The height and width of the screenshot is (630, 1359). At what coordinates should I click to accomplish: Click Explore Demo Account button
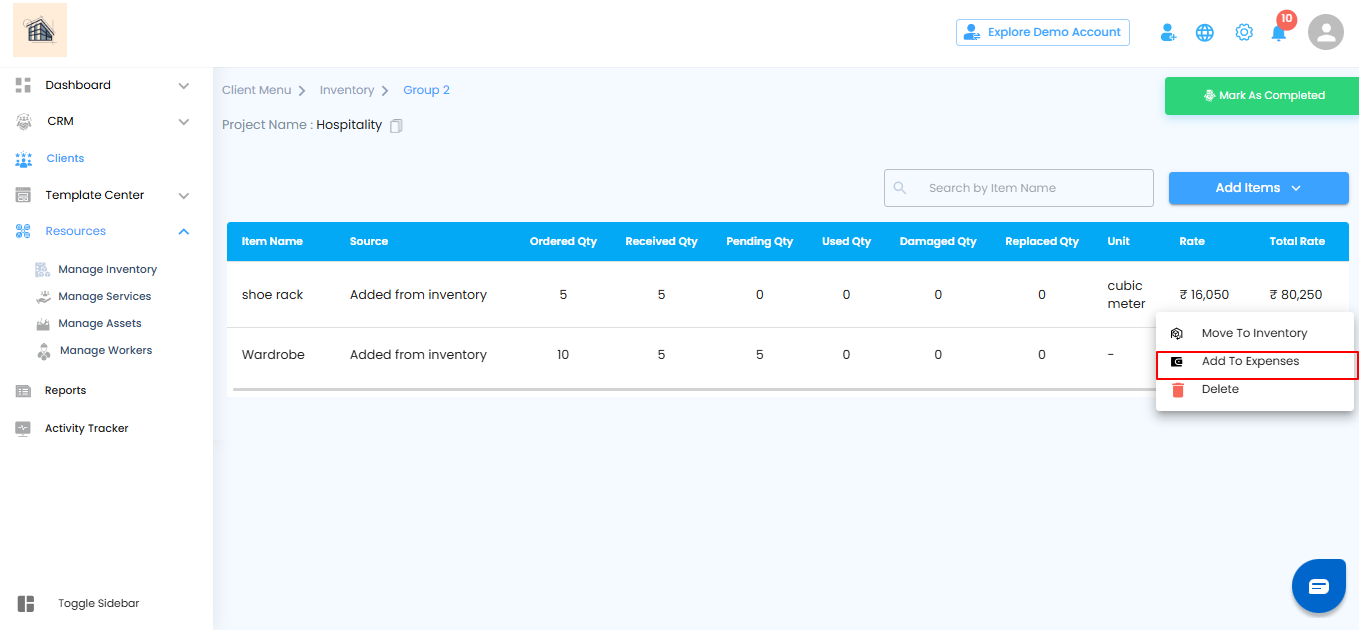(x=1043, y=32)
